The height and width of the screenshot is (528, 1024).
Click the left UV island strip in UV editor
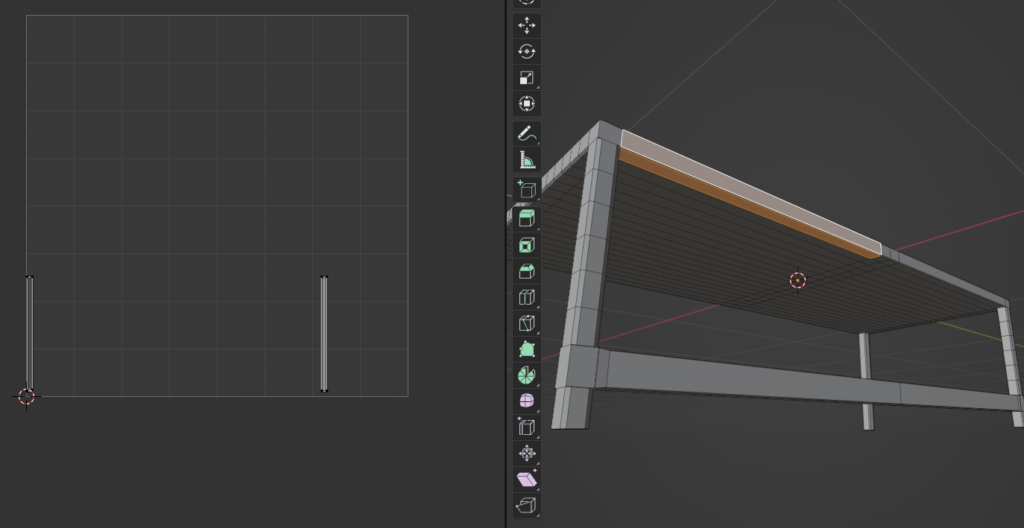pyautogui.click(x=29, y=333)
